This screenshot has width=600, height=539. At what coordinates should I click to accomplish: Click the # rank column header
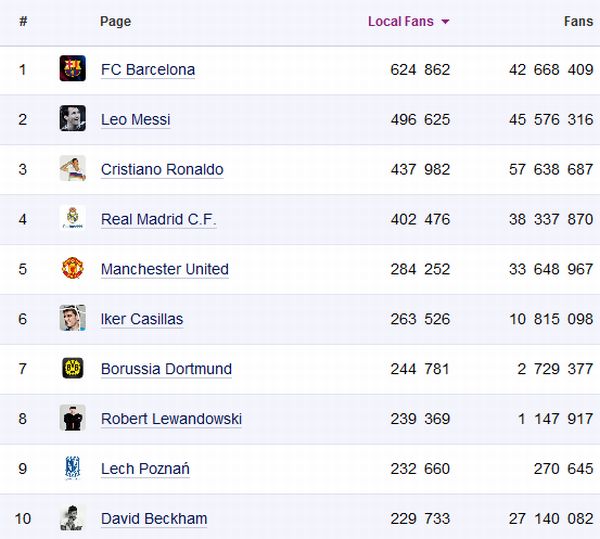[23, 21]
